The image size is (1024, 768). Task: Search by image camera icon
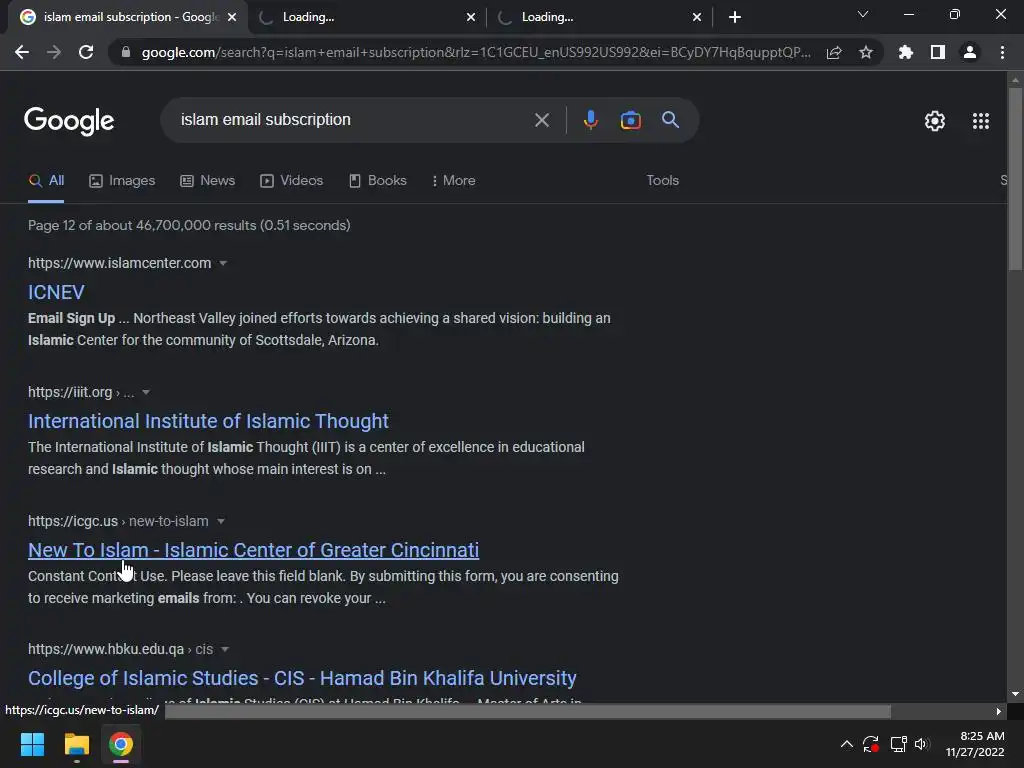[630, 120]
